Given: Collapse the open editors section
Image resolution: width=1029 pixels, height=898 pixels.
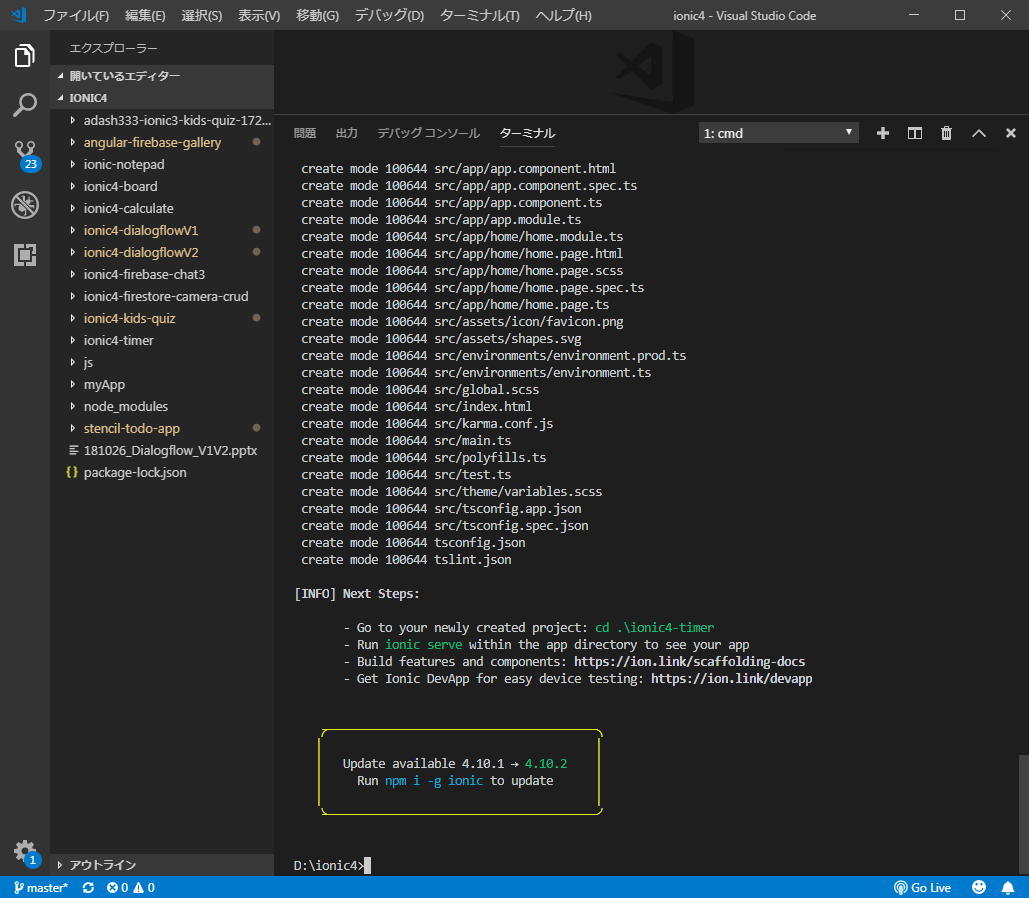Looking at the screenshot, I should [162, 75].
